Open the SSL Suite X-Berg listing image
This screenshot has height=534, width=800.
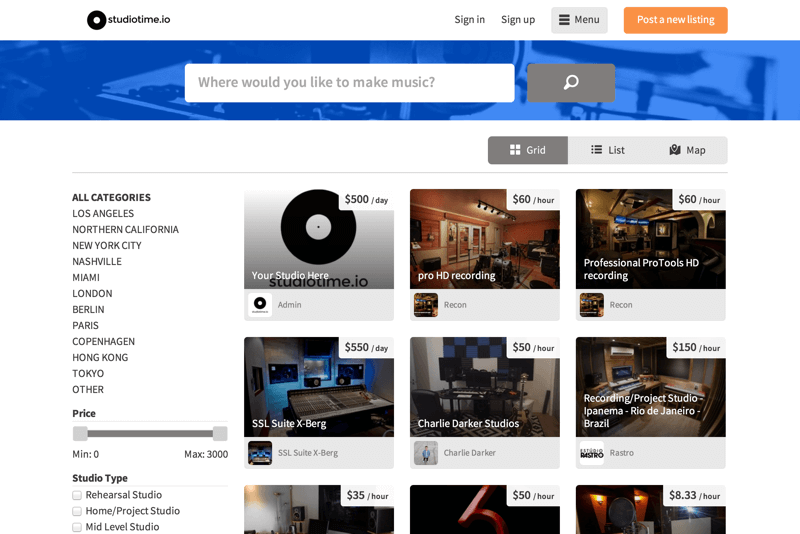coord(319,387)
